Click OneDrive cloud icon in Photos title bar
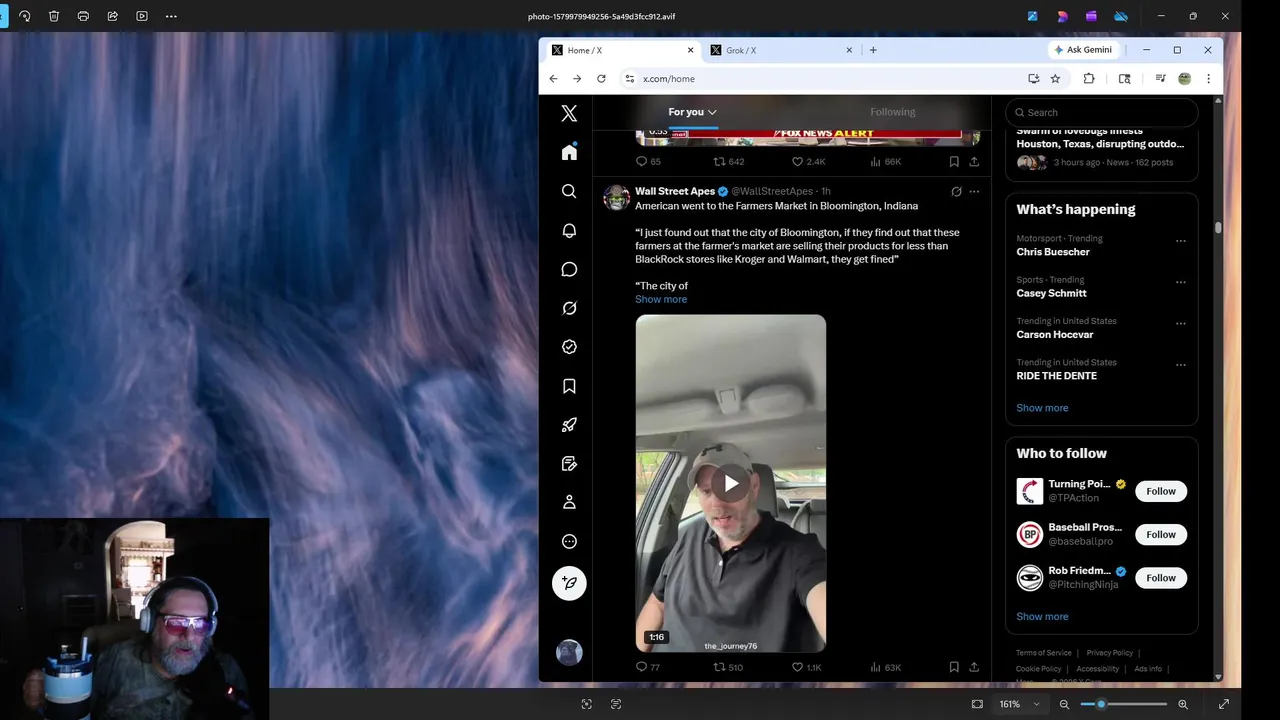1280x720 pixels. pyautogui.click(x=1121, y=16)
